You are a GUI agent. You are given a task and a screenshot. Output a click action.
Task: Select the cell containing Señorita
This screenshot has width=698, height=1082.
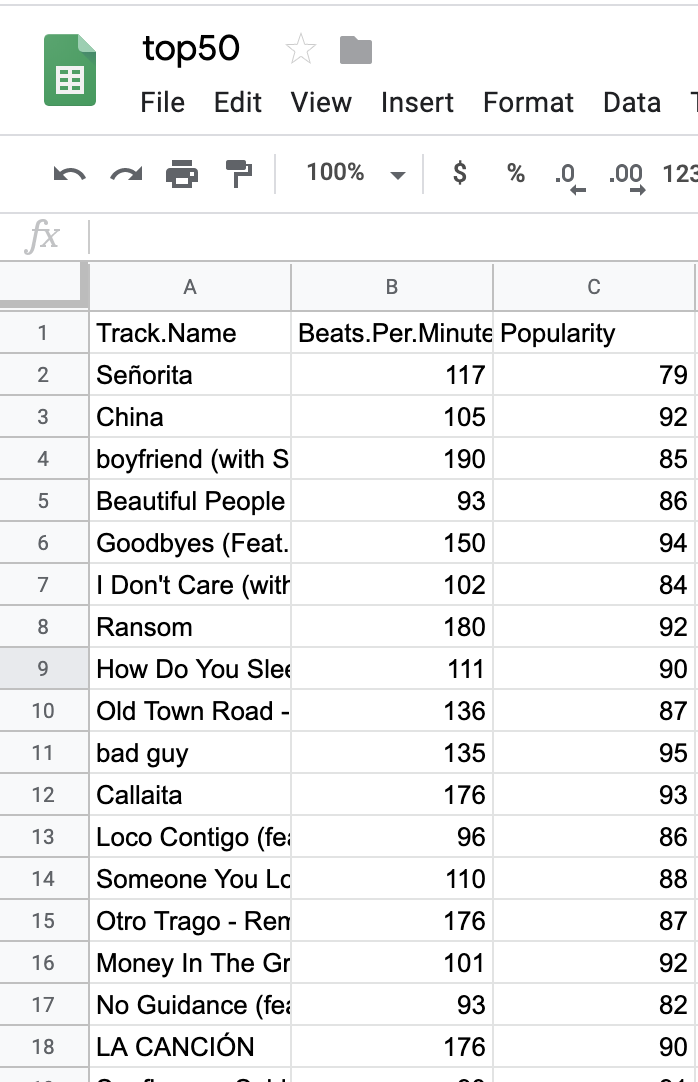(x=190, y=374)
